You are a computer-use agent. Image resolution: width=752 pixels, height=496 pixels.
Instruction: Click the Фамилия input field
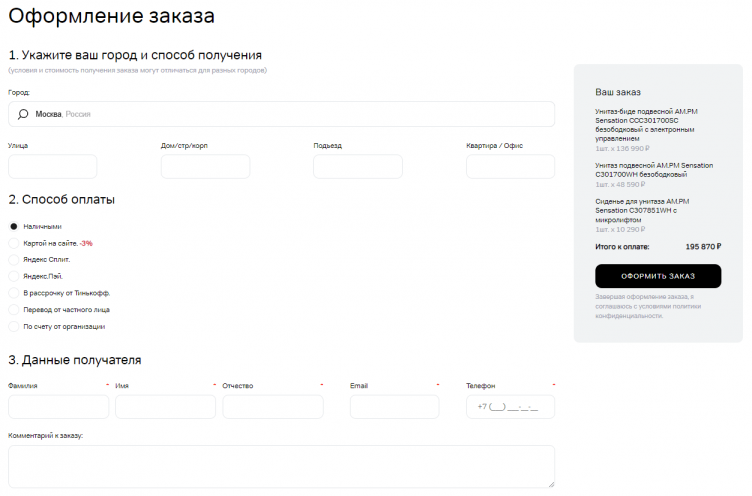[59, 407]
